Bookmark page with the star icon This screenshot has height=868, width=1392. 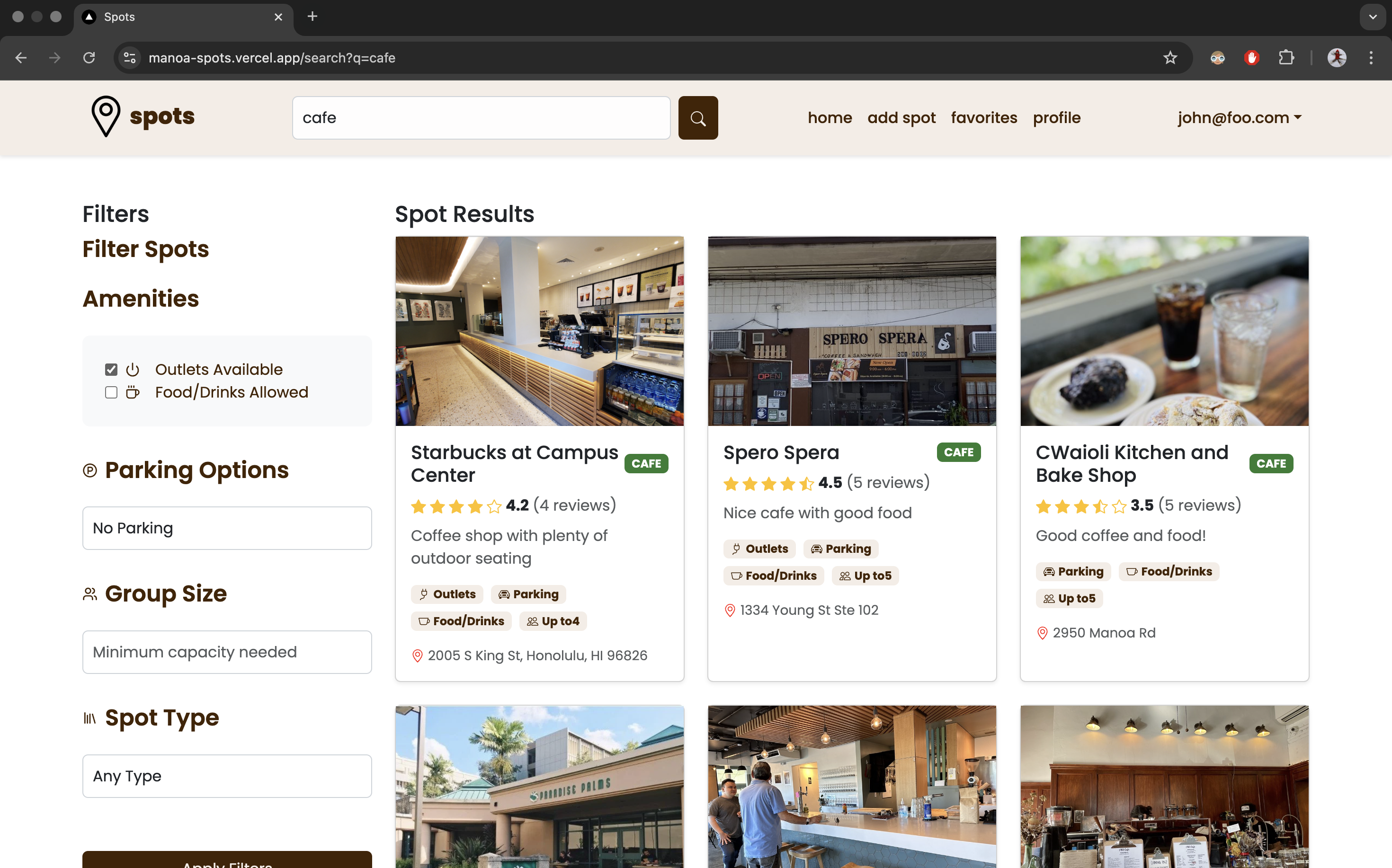pos(1170,57)
